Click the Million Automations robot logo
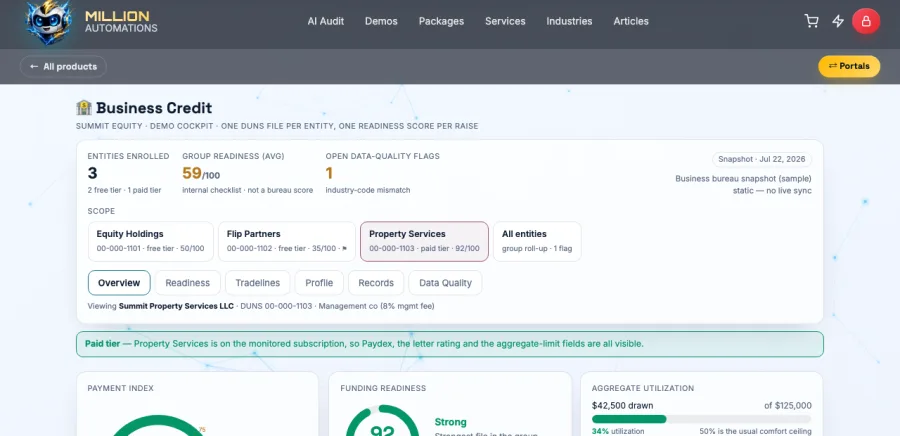900x436 pixels. (x=49, y=22)
